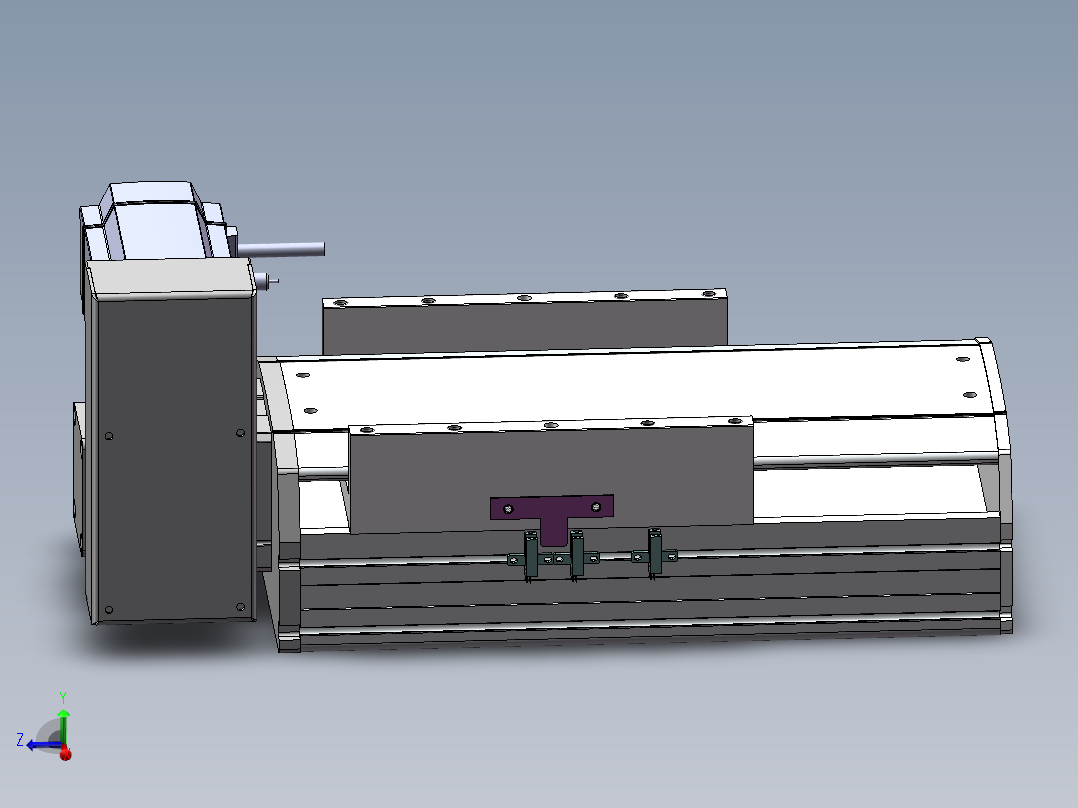Image resolution: width=1078 pixels, height=808 pixels.
Task: Click the red X axis ball on the triad
Action: pos(66,754)
